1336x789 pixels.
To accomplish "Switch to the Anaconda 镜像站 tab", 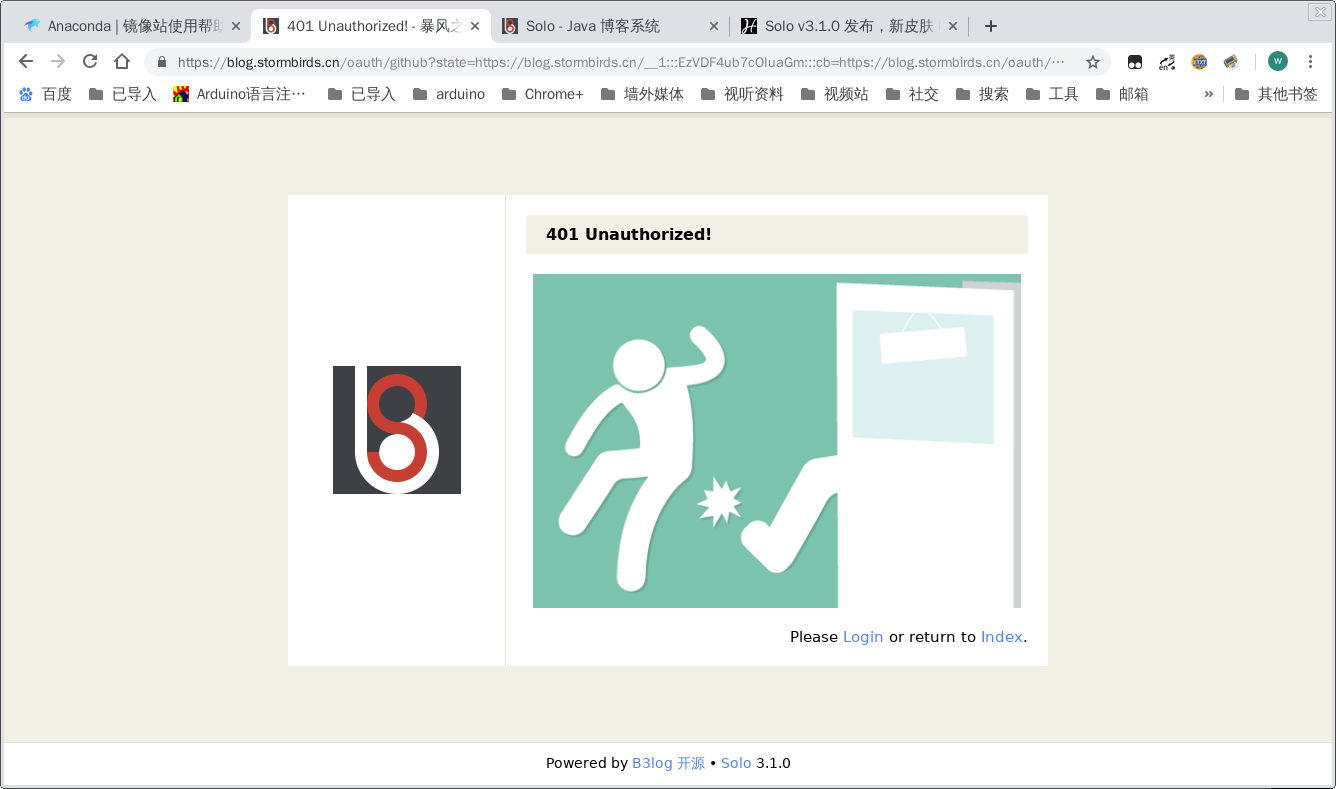I will tap(130, 26).
